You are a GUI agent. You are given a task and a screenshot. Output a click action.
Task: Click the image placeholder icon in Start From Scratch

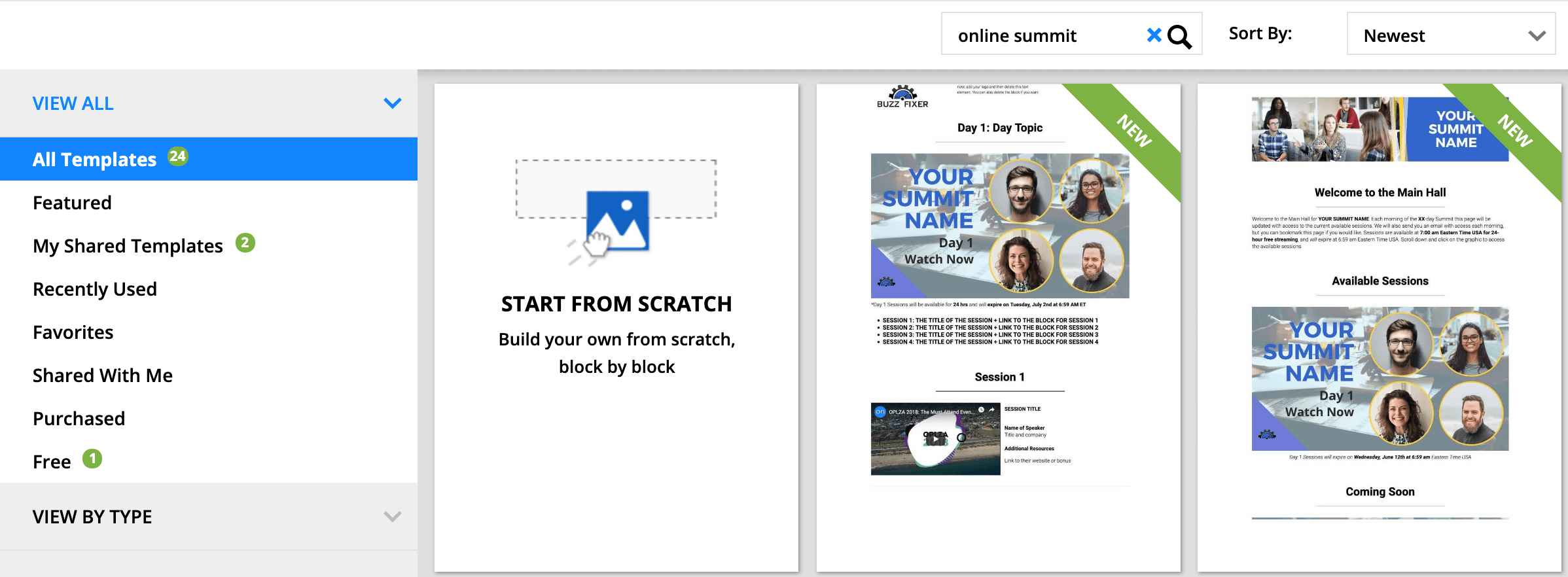616,220
